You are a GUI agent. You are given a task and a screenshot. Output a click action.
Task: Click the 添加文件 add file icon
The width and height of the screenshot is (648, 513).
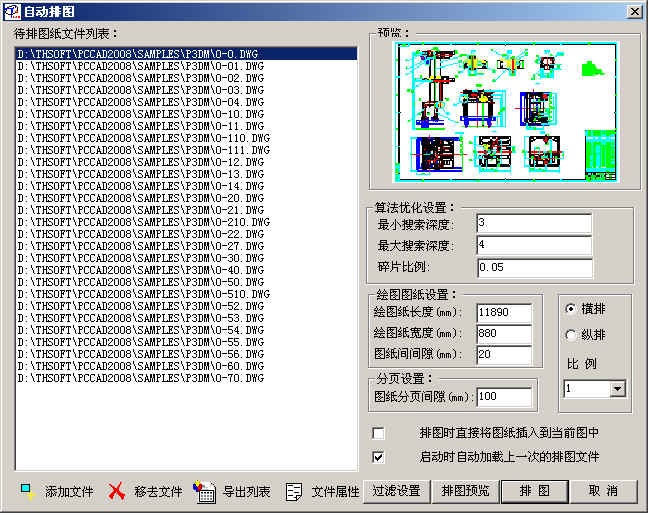coord(27,491)
